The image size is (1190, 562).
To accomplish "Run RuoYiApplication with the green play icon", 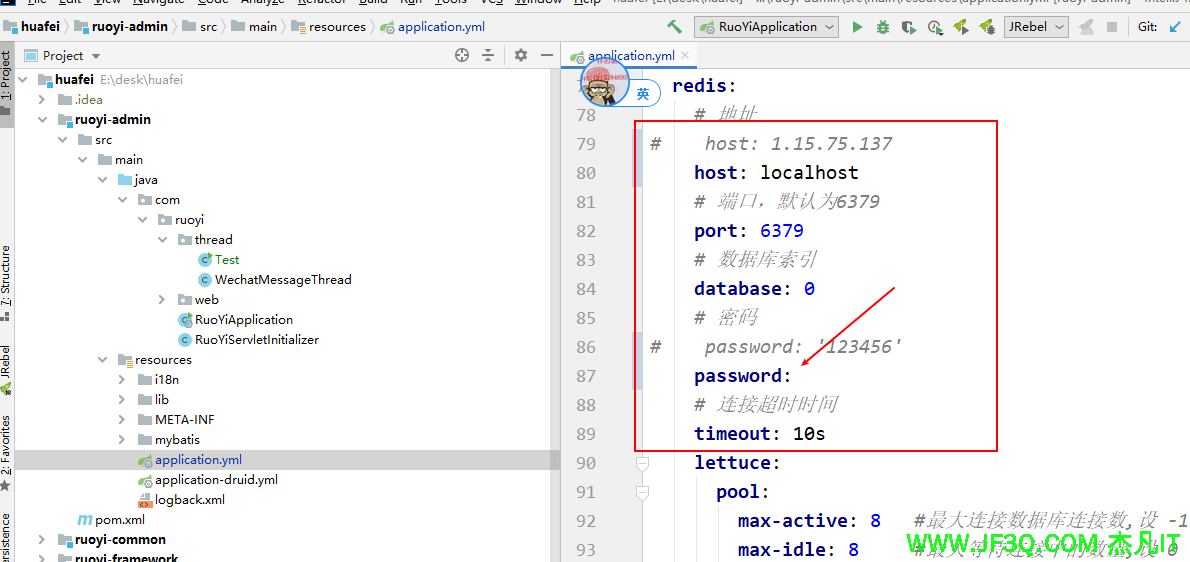I will click(x=857, y=27).
